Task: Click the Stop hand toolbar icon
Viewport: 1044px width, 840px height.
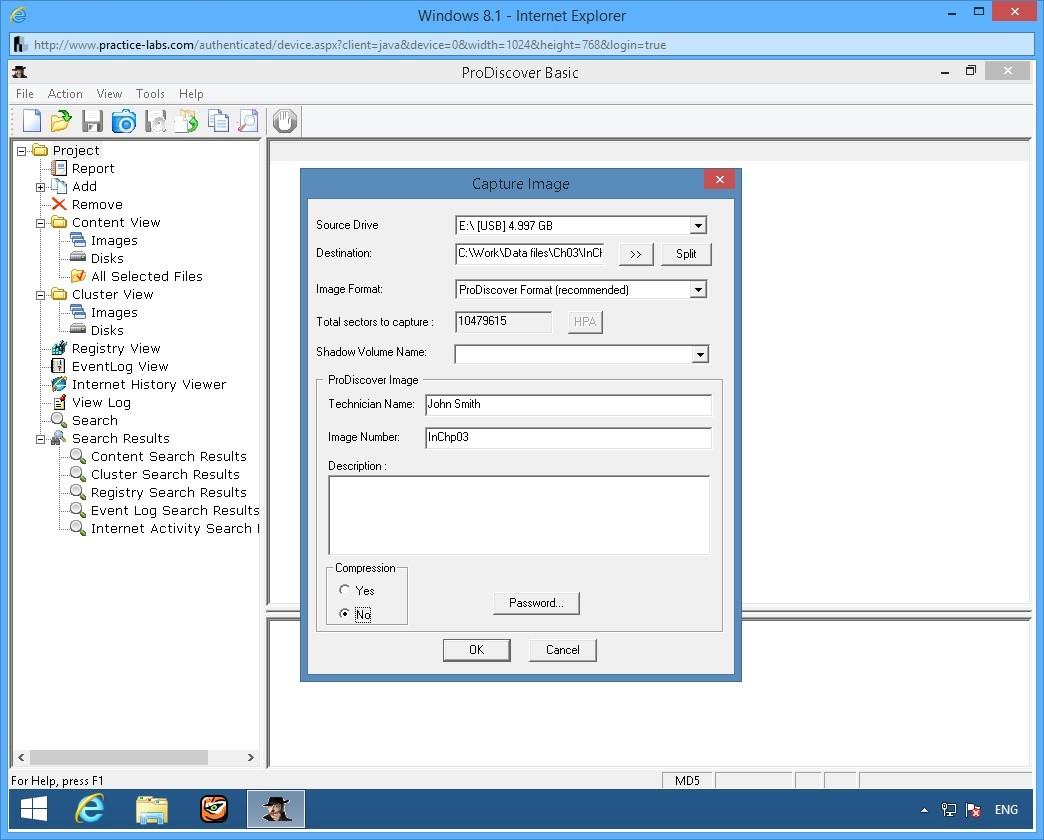Action: [x=285, y=122]
